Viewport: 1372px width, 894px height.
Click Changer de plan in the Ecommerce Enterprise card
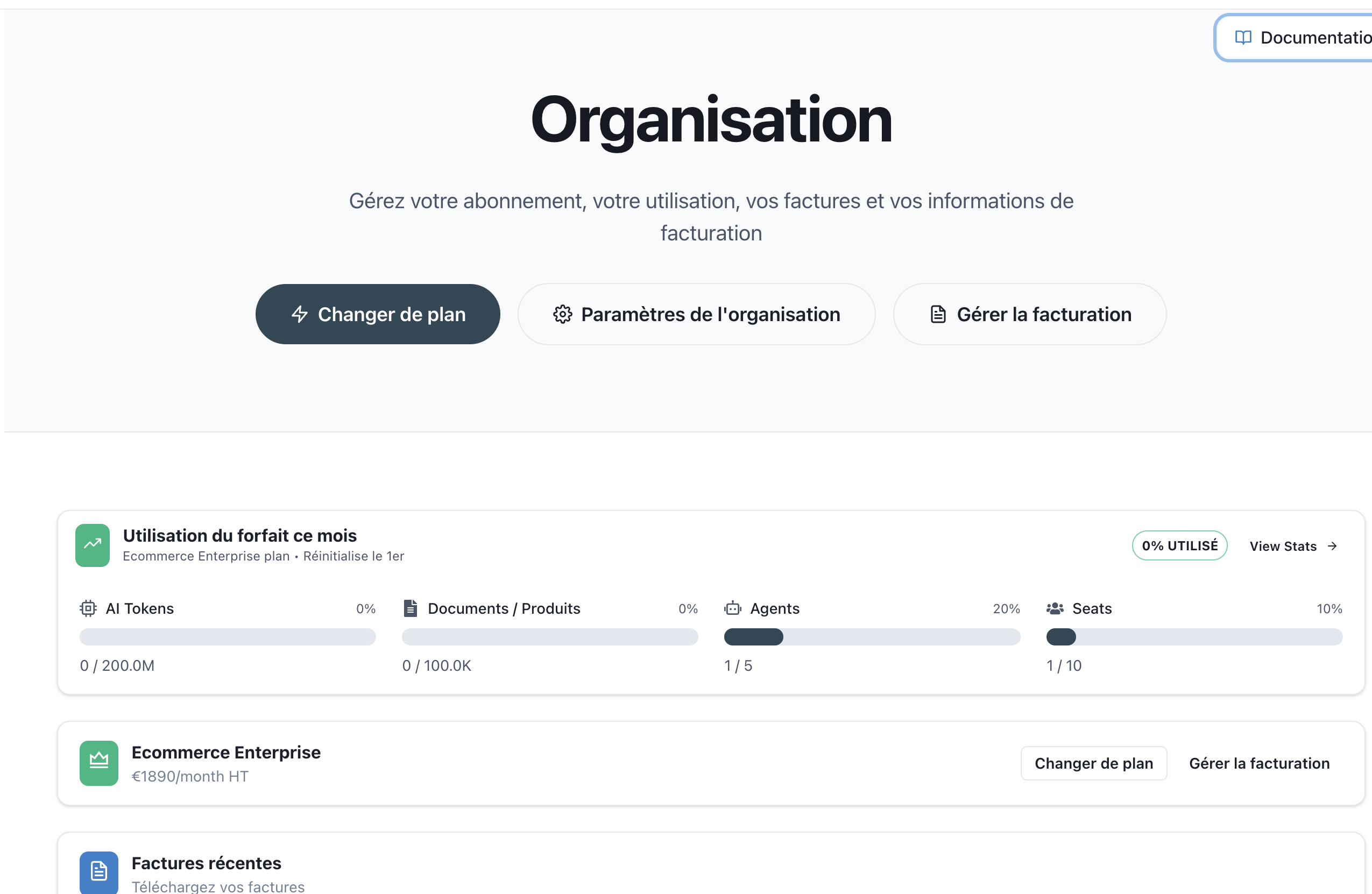pos(1093,763)
